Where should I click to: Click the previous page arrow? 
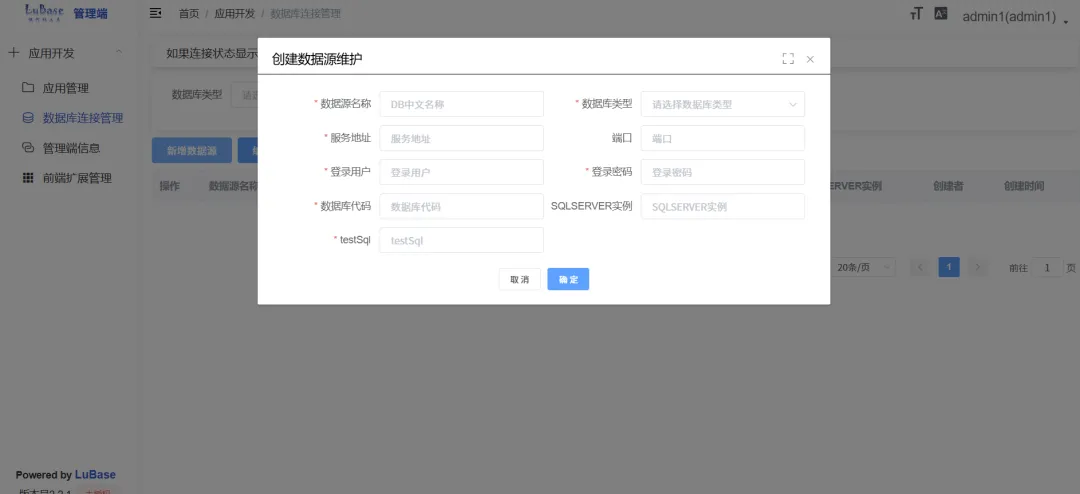(x=920, y=267)
